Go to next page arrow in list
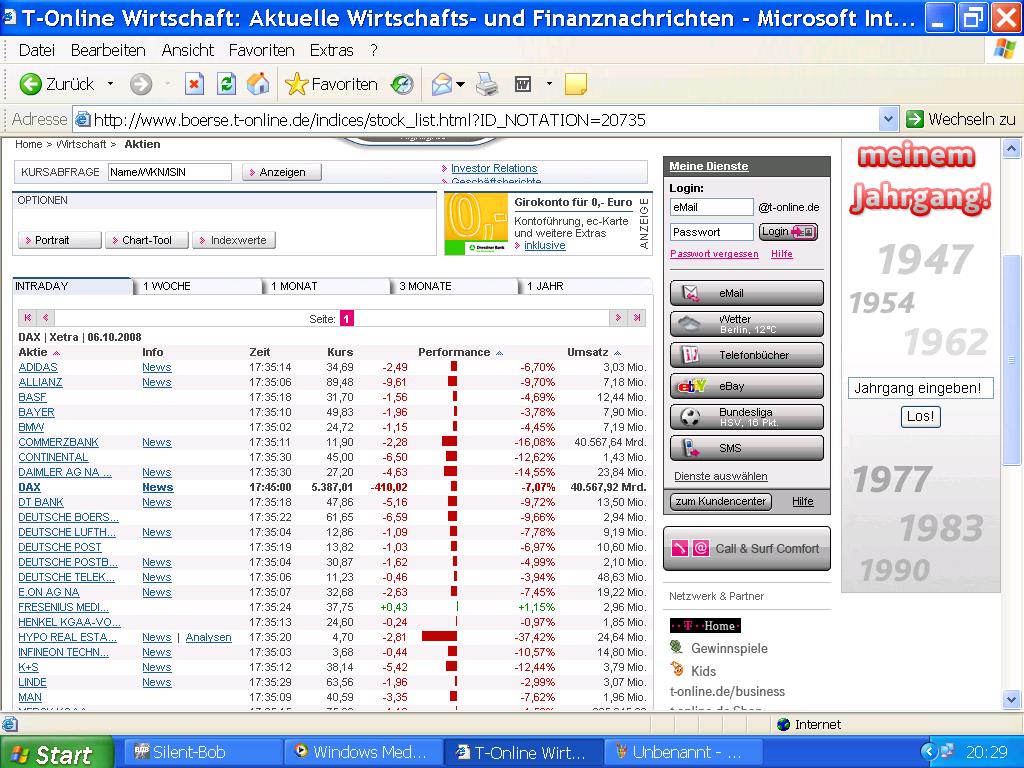This screenshot has height=768, width=1024. [x=618, y=318]
